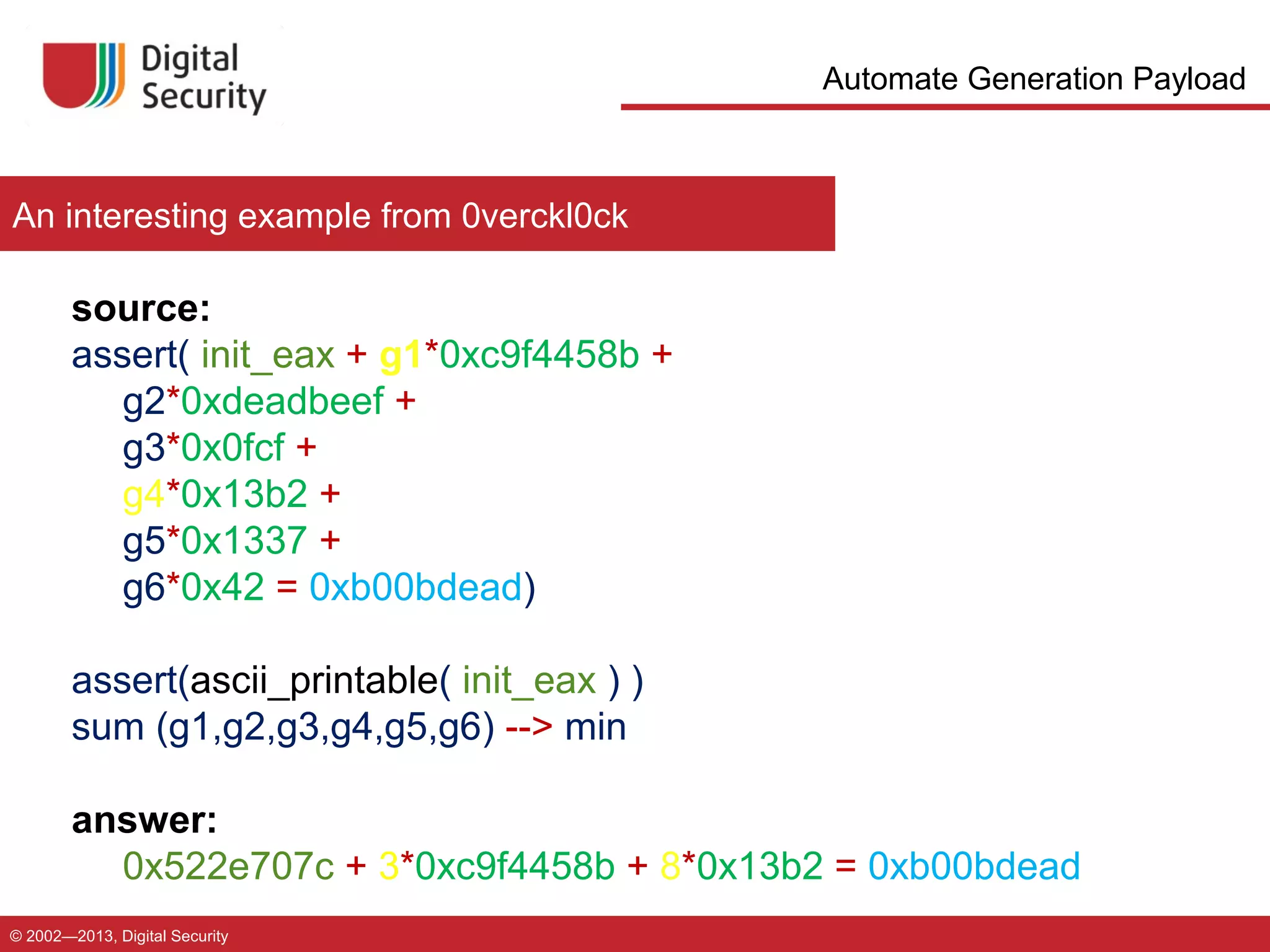Click the line 'g5*0x1337 +'
Image resolution: width=1270 pixels, height=952 pixels.
231,541
